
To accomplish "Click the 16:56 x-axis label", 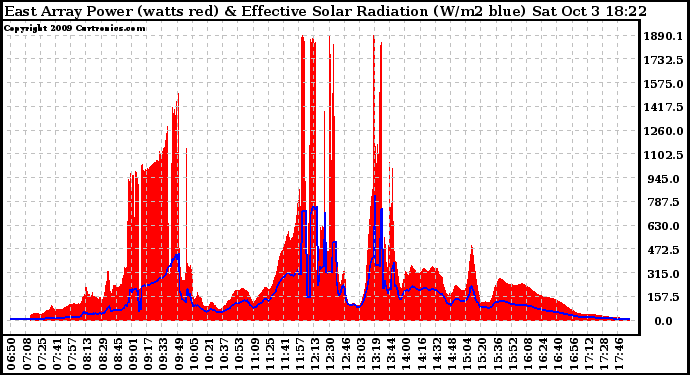I will click(x=573, y=353).
